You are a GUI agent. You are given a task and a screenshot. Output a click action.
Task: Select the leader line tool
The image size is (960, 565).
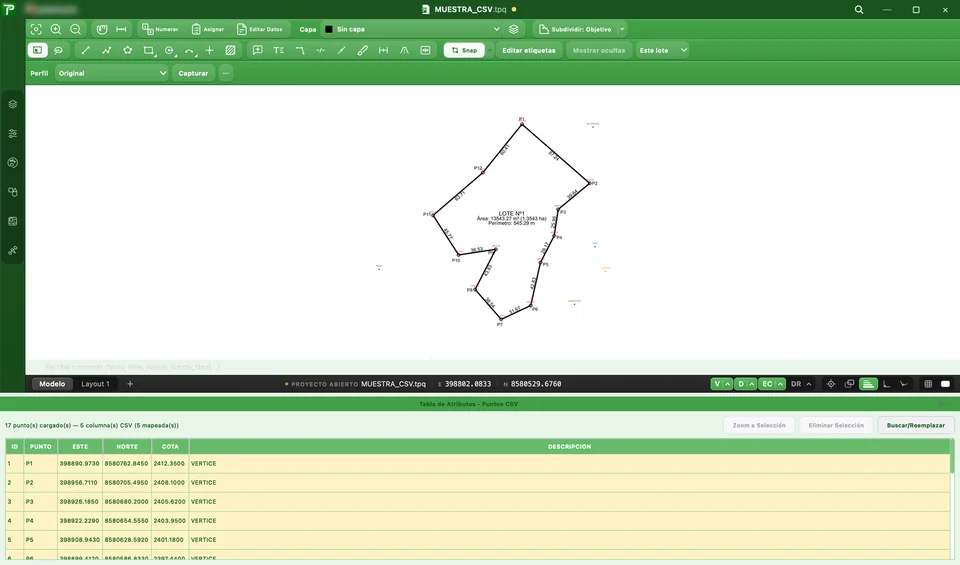tap(300, 50)
